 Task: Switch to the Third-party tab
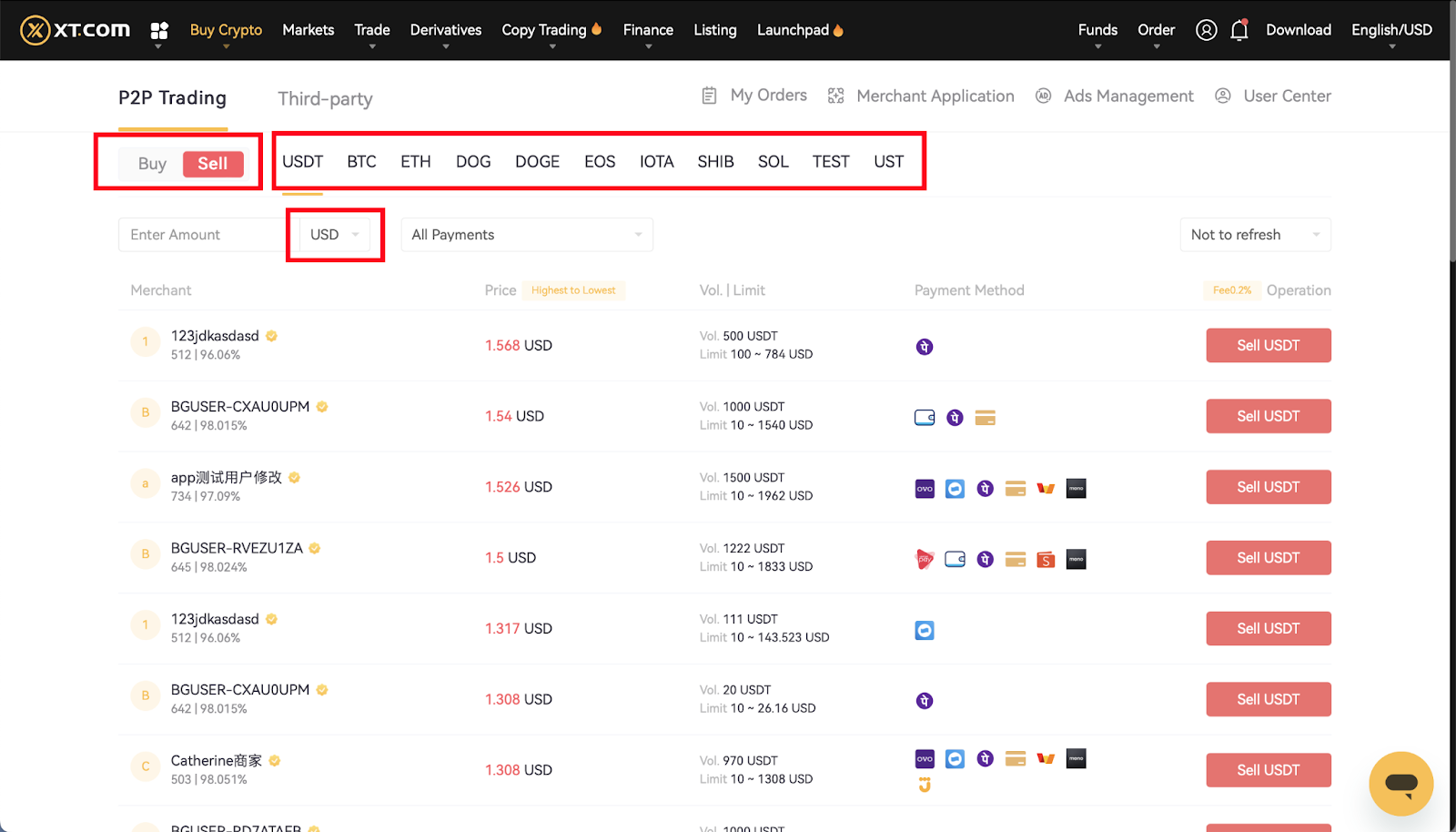(x=325, y=98)
